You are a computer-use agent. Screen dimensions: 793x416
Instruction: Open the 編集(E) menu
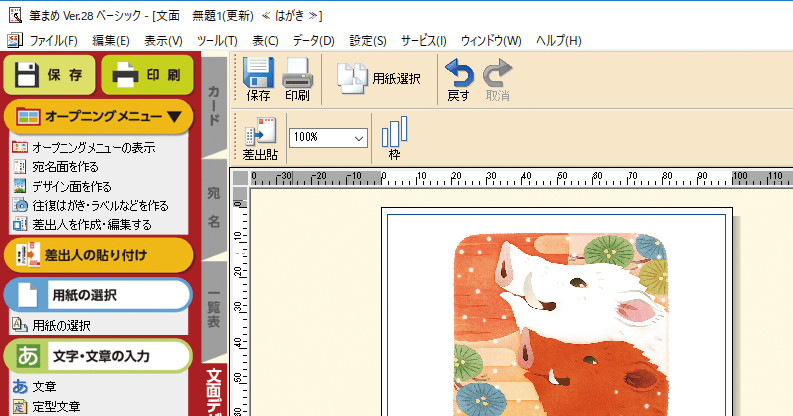pos(111,40)
